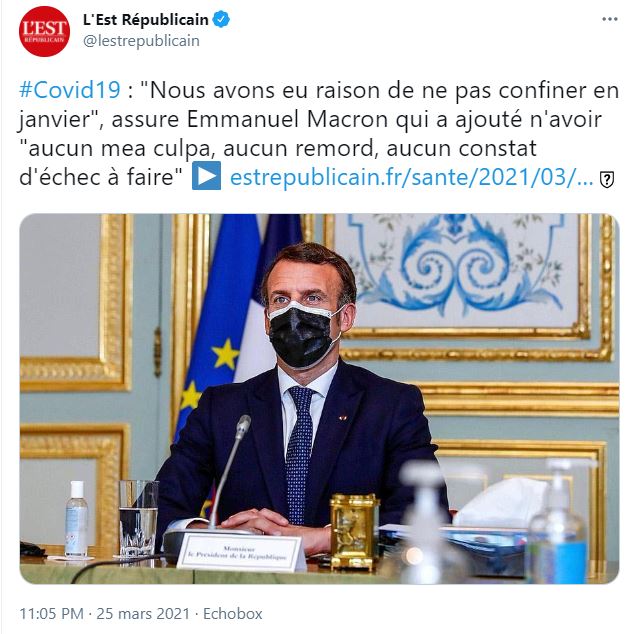Open the three-dot more options menu

coord(610,19)
